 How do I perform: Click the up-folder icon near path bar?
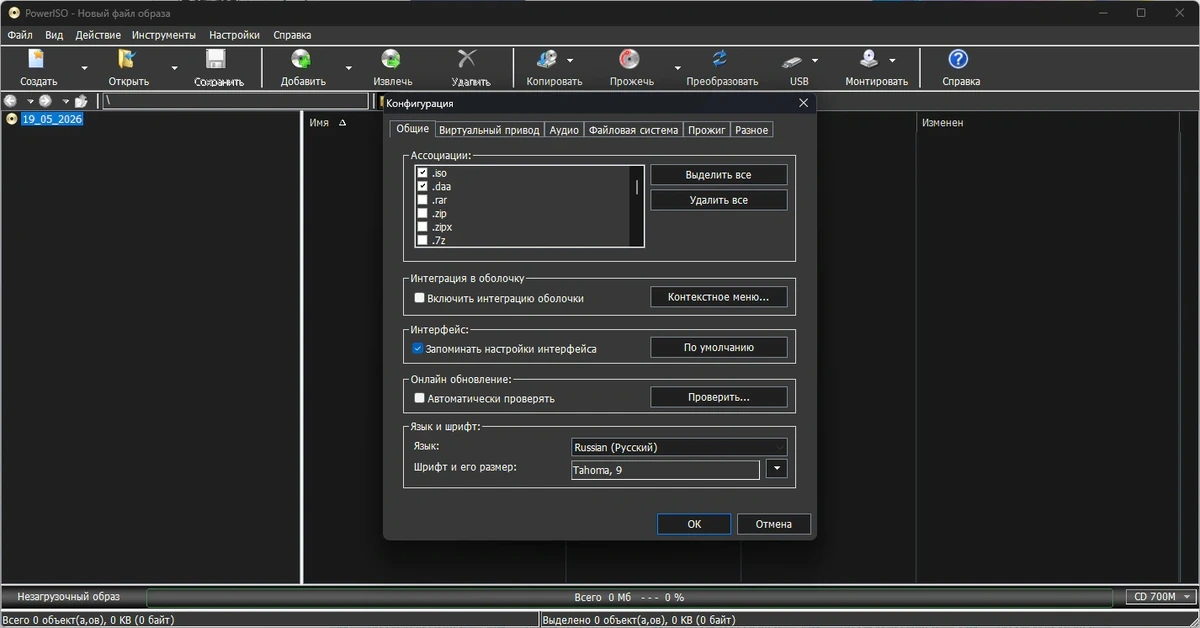81,101
